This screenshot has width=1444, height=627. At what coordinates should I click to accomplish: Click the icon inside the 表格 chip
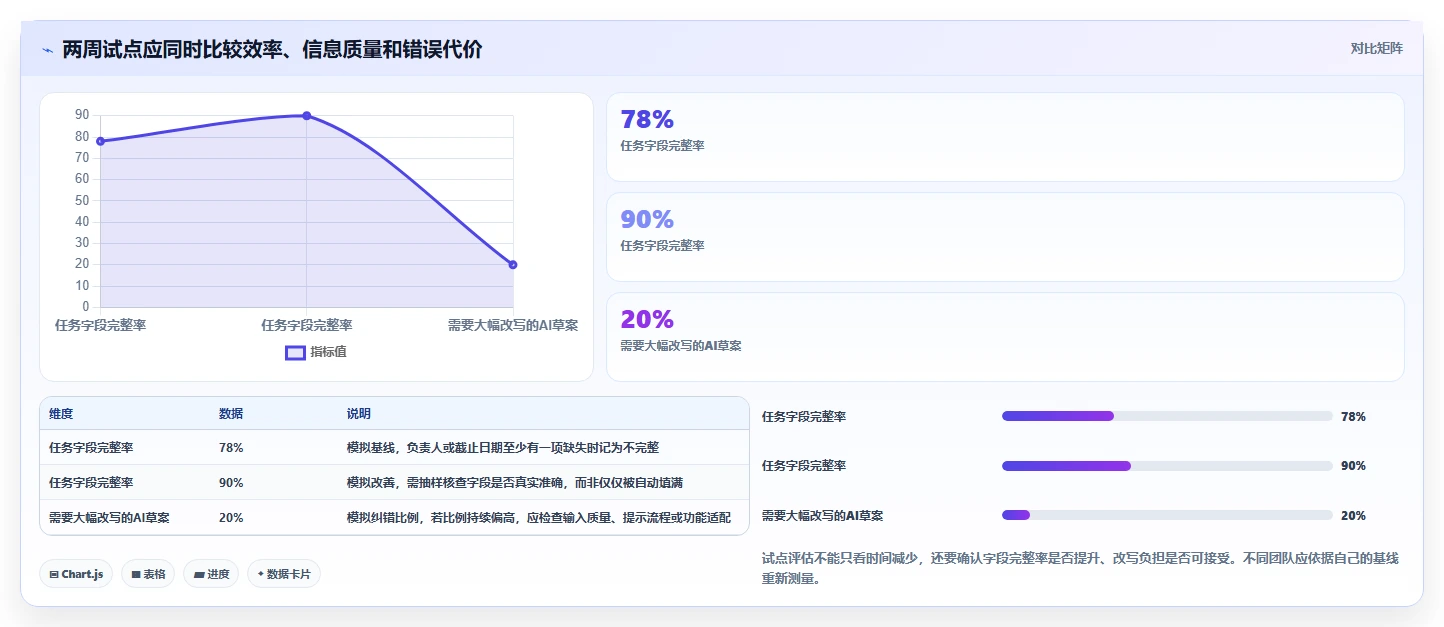click(x=136, y=574)
